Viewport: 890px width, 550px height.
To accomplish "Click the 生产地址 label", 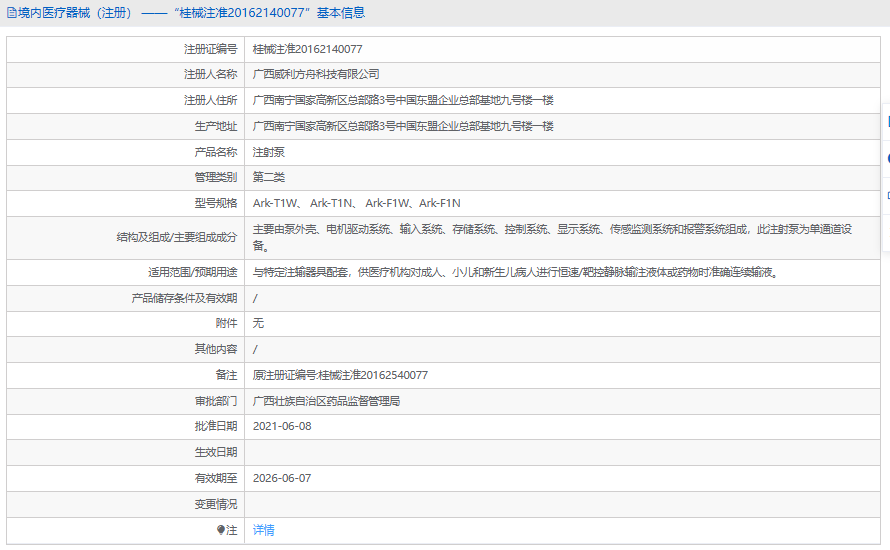I will pyautogui.click(x=216, y=126).
